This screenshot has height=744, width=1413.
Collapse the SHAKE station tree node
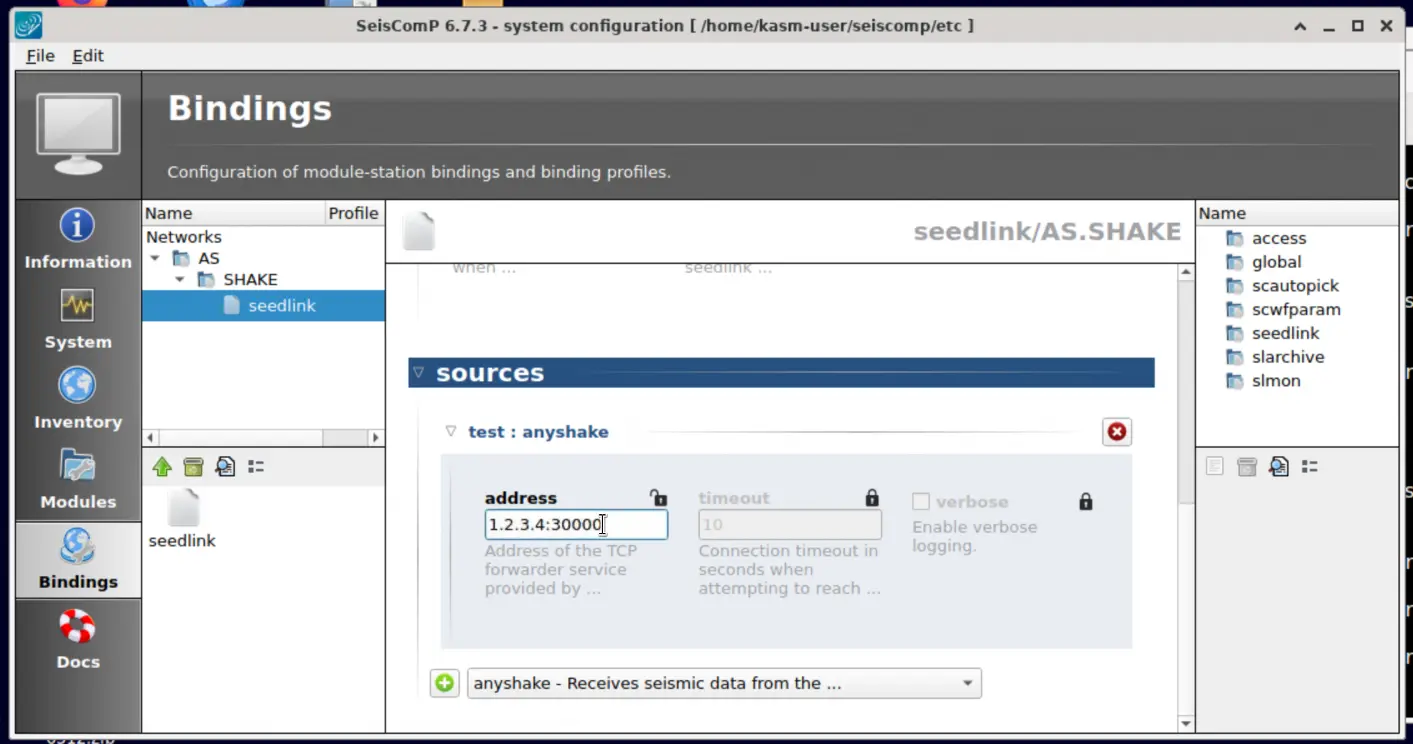point(180,280)
